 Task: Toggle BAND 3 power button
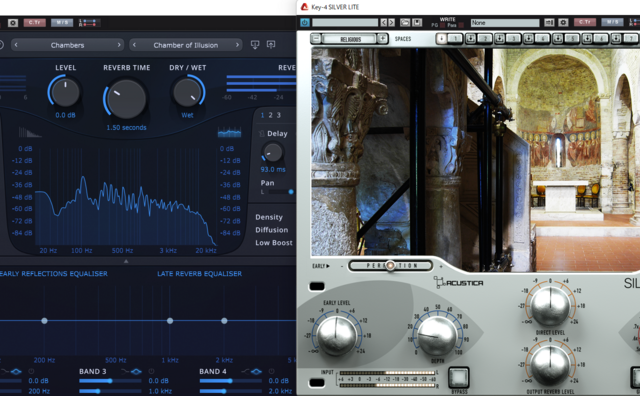pos(151,371)
